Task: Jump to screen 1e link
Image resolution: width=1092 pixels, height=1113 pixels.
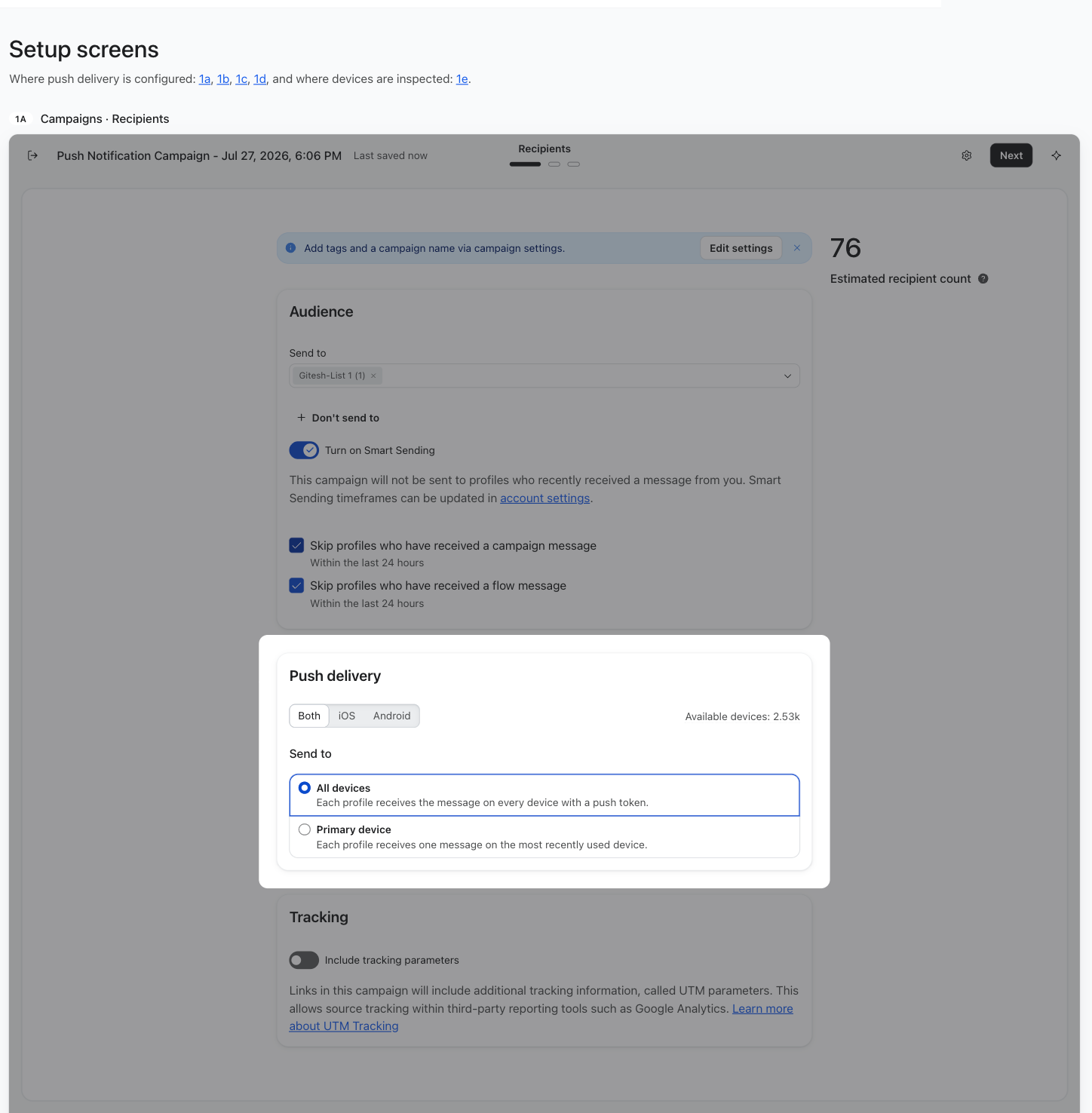Action: [x=462, y=79]
